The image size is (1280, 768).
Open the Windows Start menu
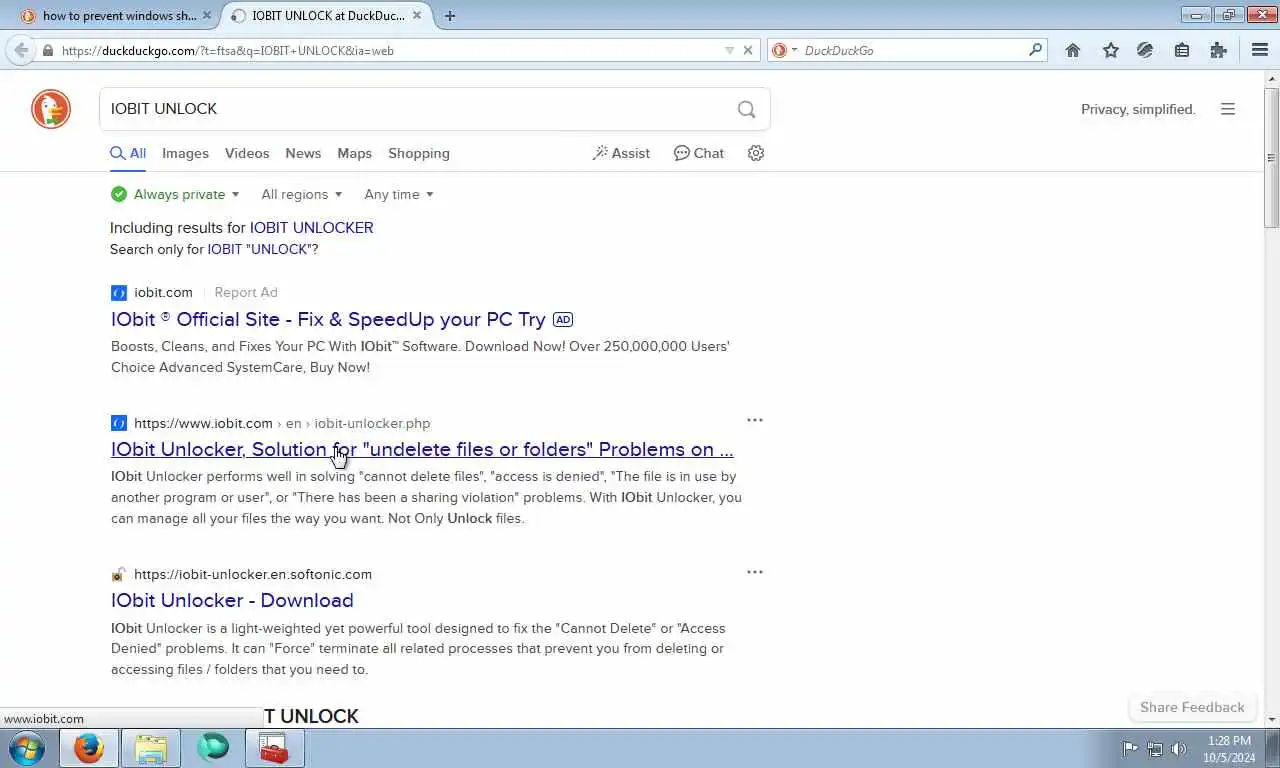tap(26, 748)
